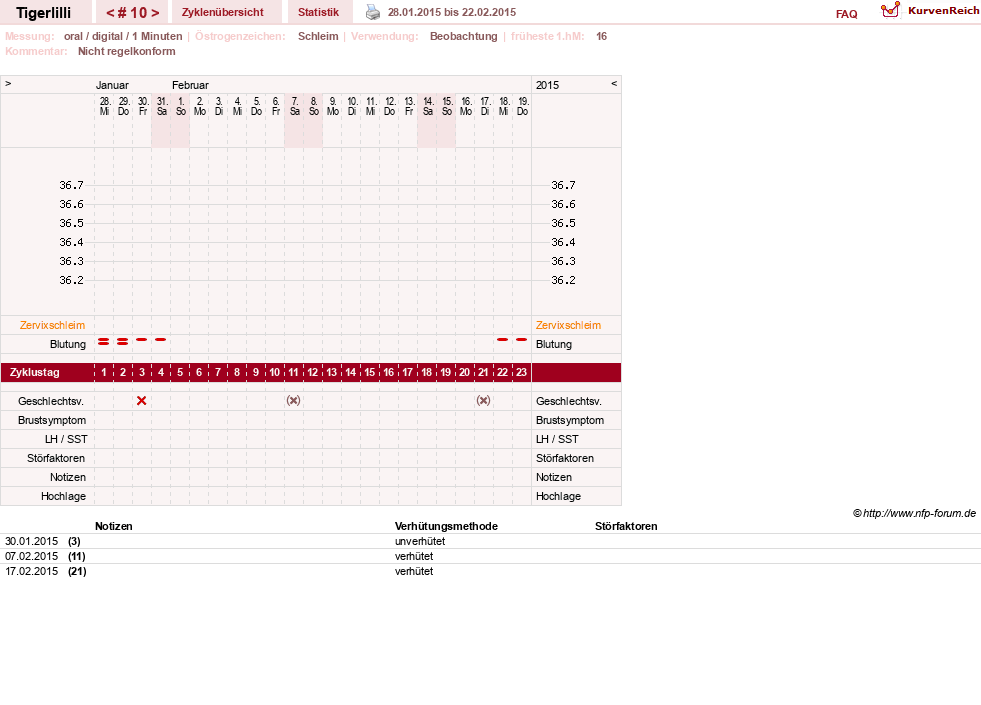Click the Januar month label
The image size is (981, 705).
(x=112, y=85)
